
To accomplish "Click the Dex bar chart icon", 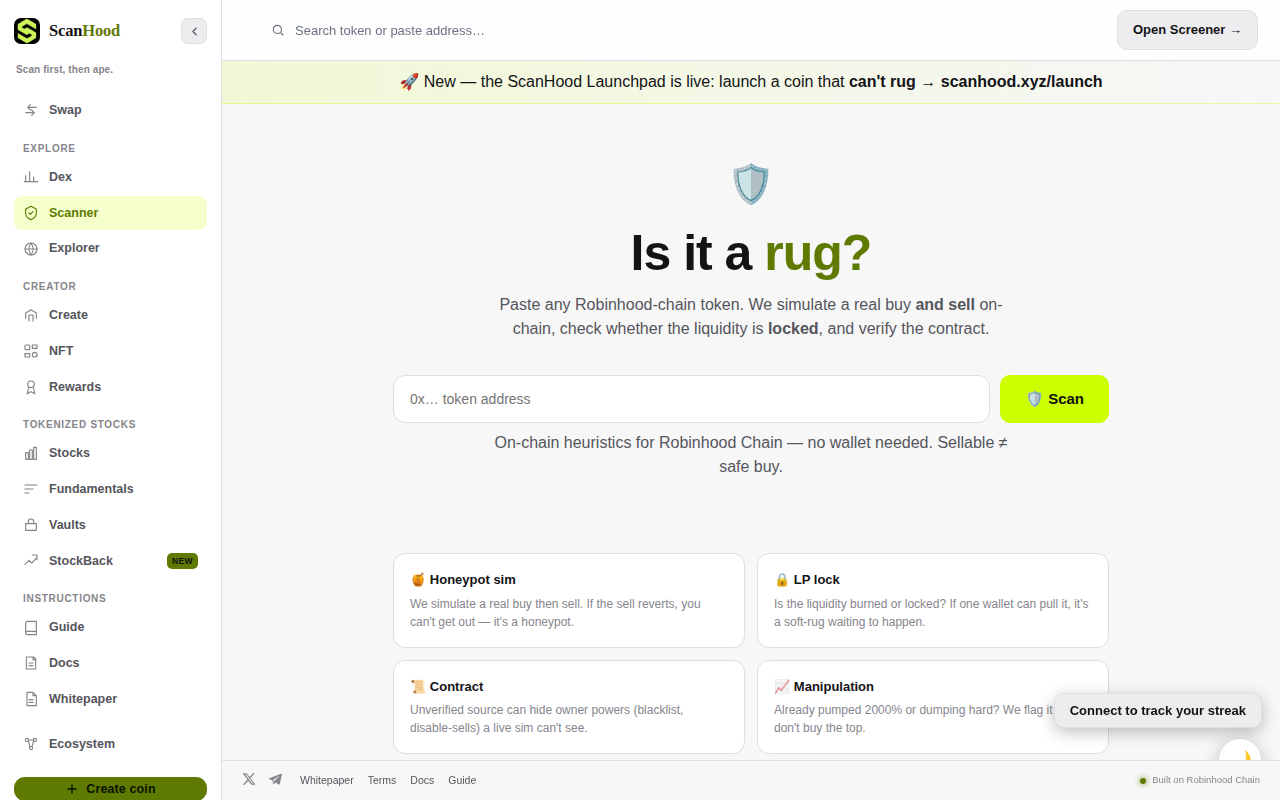I will pyautogui.click(x=31, y=177).
